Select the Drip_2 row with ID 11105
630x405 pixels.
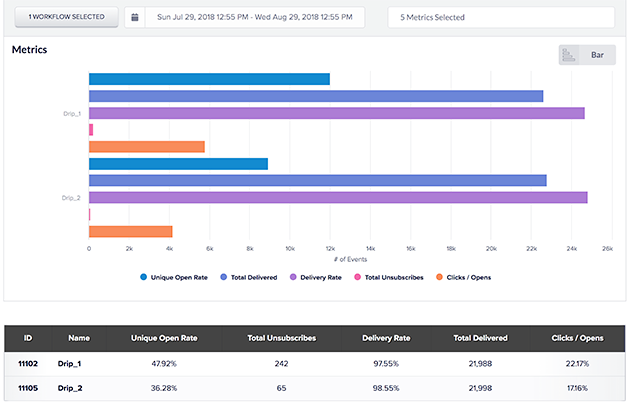27,389
